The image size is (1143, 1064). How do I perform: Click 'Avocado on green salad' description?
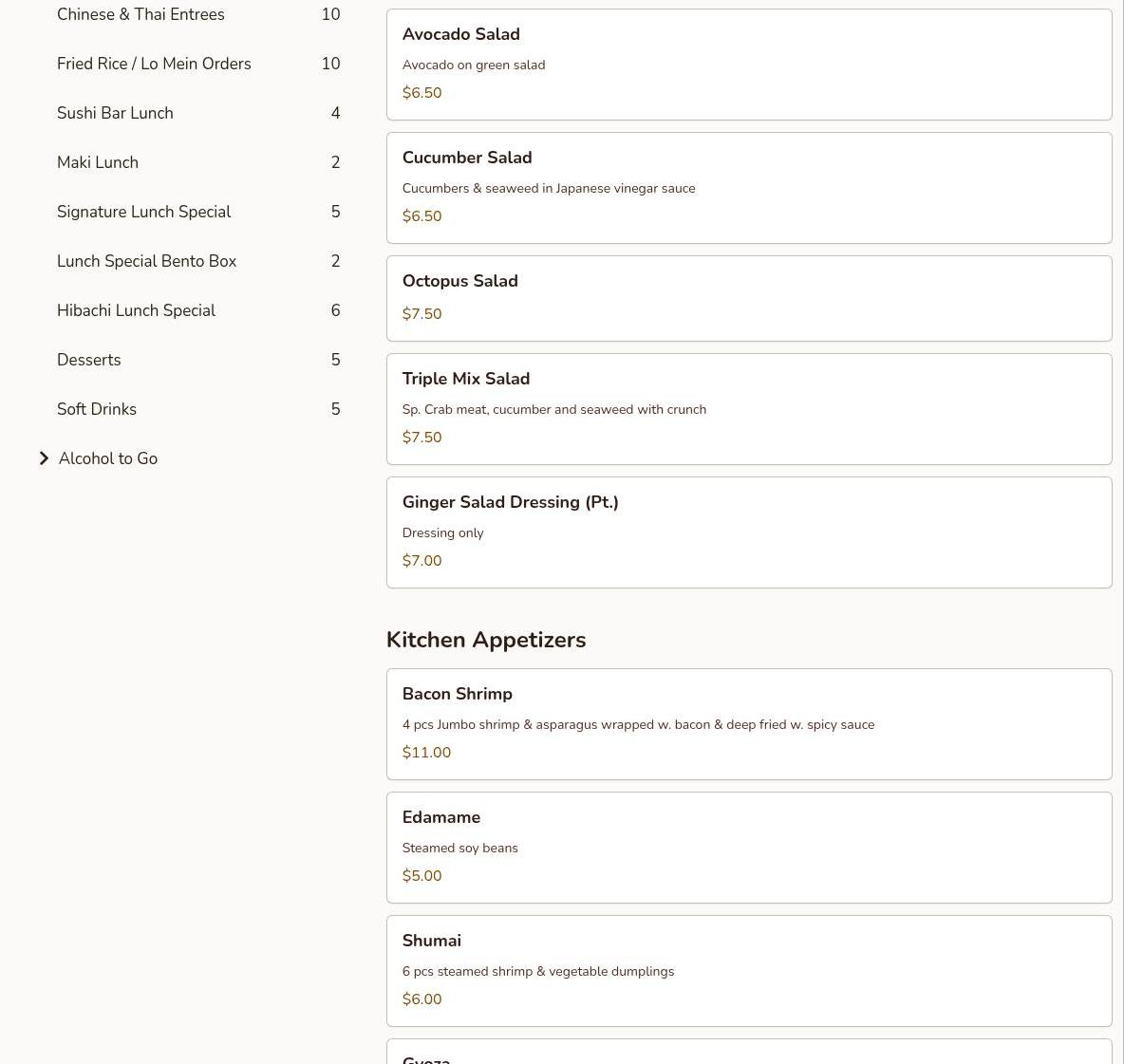474,65
